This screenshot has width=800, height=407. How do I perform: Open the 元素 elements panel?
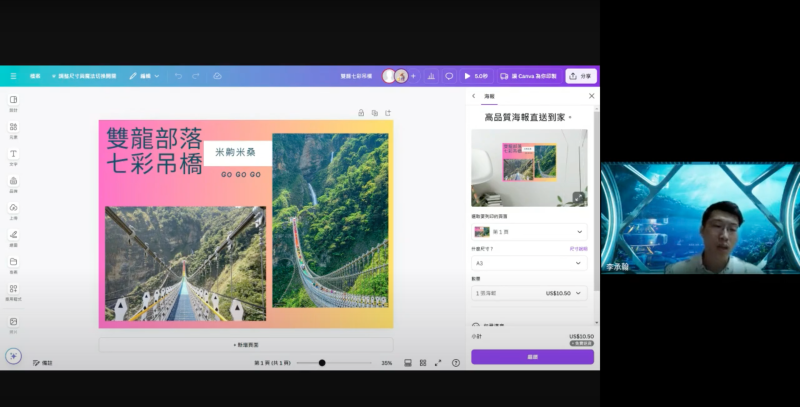click(x=13, y=130)
